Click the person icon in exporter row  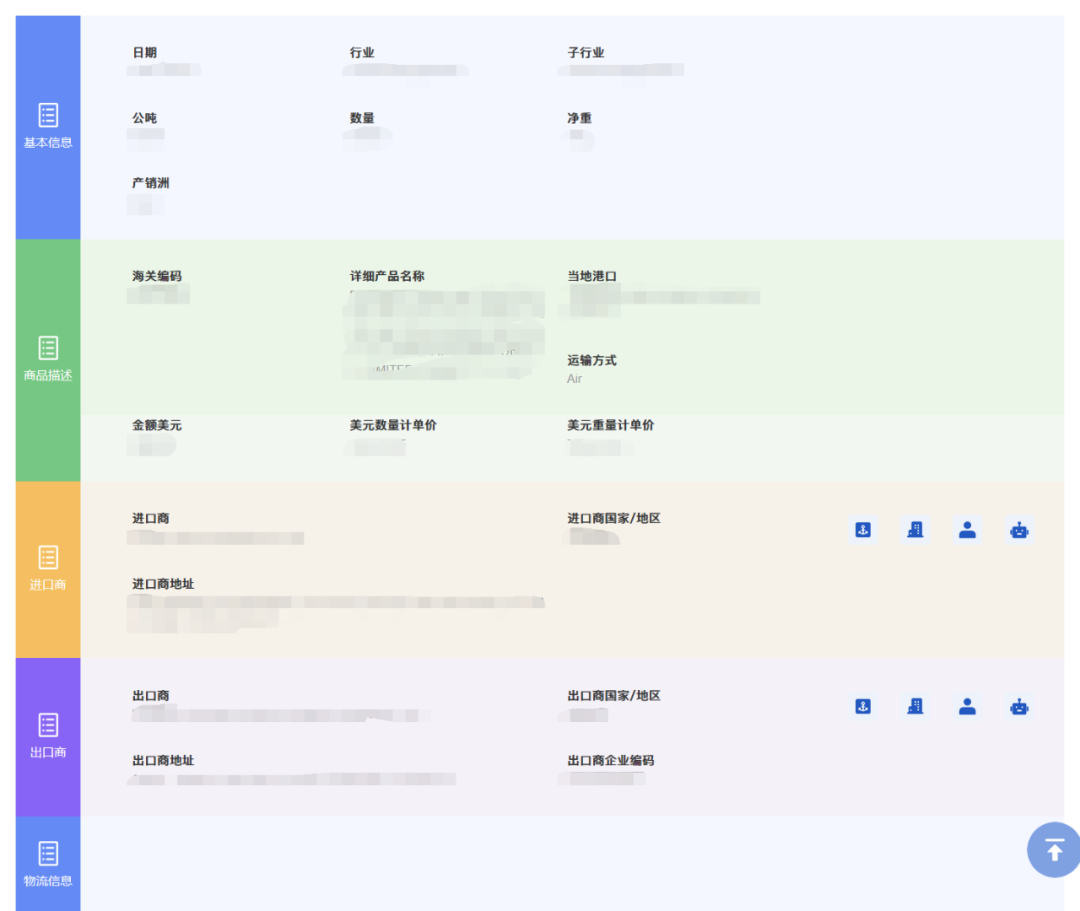point(967,707)
